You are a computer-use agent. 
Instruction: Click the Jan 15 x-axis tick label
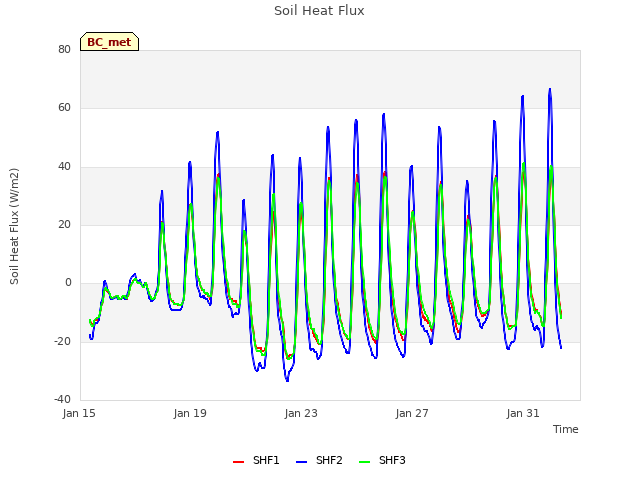[x=79, y=413]
